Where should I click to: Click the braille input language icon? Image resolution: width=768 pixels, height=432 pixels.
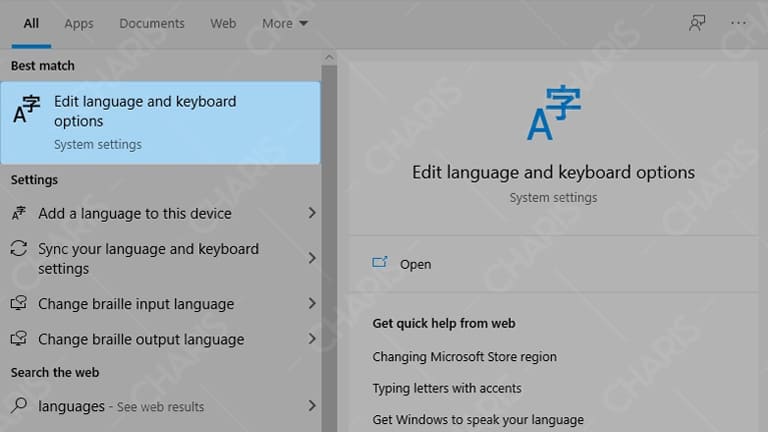click(x=19, y=303)
